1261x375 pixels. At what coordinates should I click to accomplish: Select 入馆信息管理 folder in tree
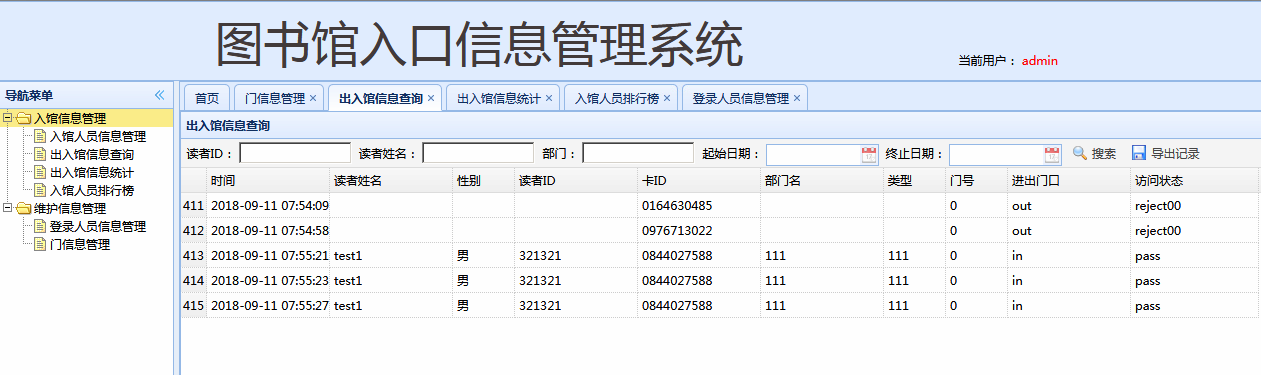click(70, 119)
